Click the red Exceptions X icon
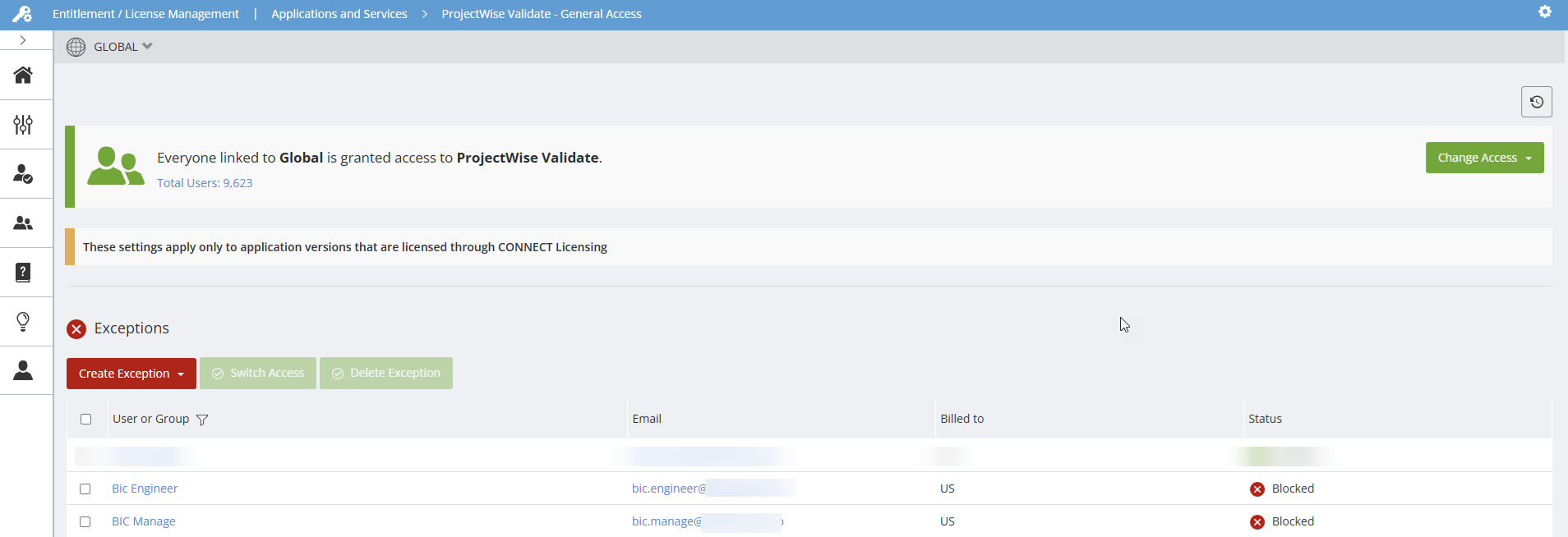 (x=76, y=329)
